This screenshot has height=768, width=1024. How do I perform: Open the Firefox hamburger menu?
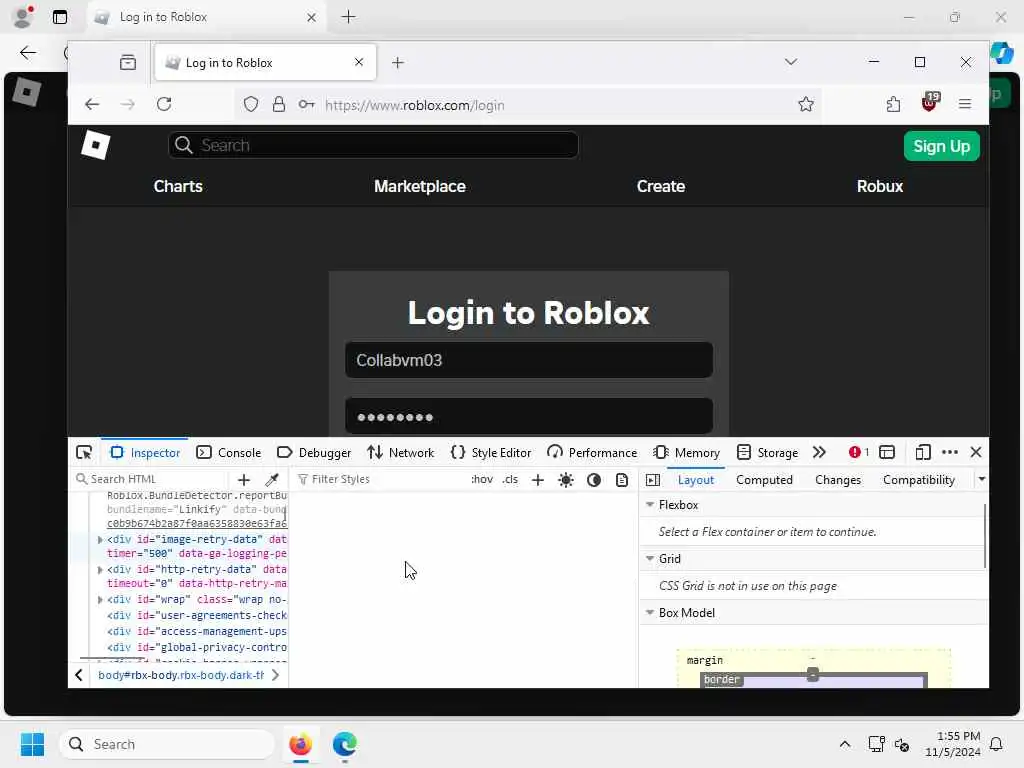tap(965, 104)
